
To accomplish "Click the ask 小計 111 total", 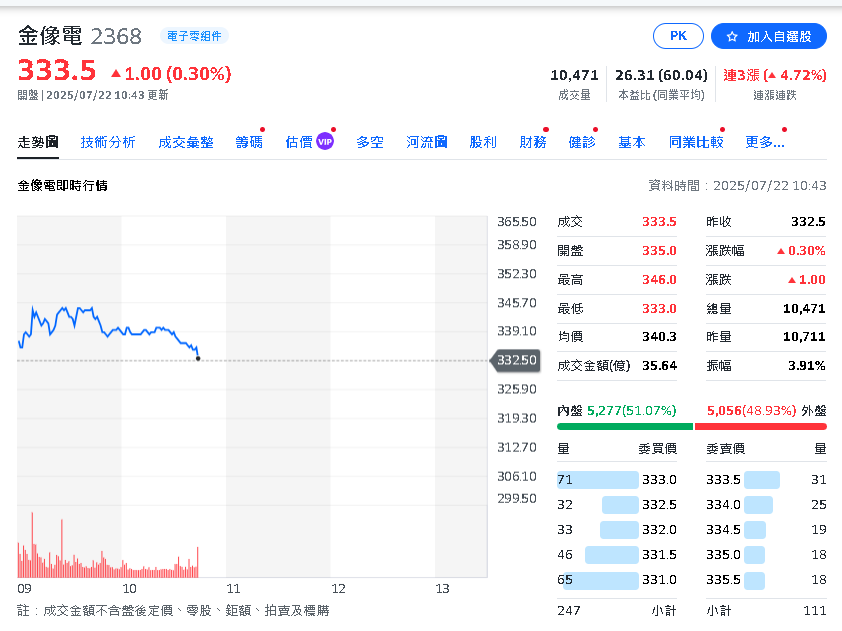I will pos(815,611).
